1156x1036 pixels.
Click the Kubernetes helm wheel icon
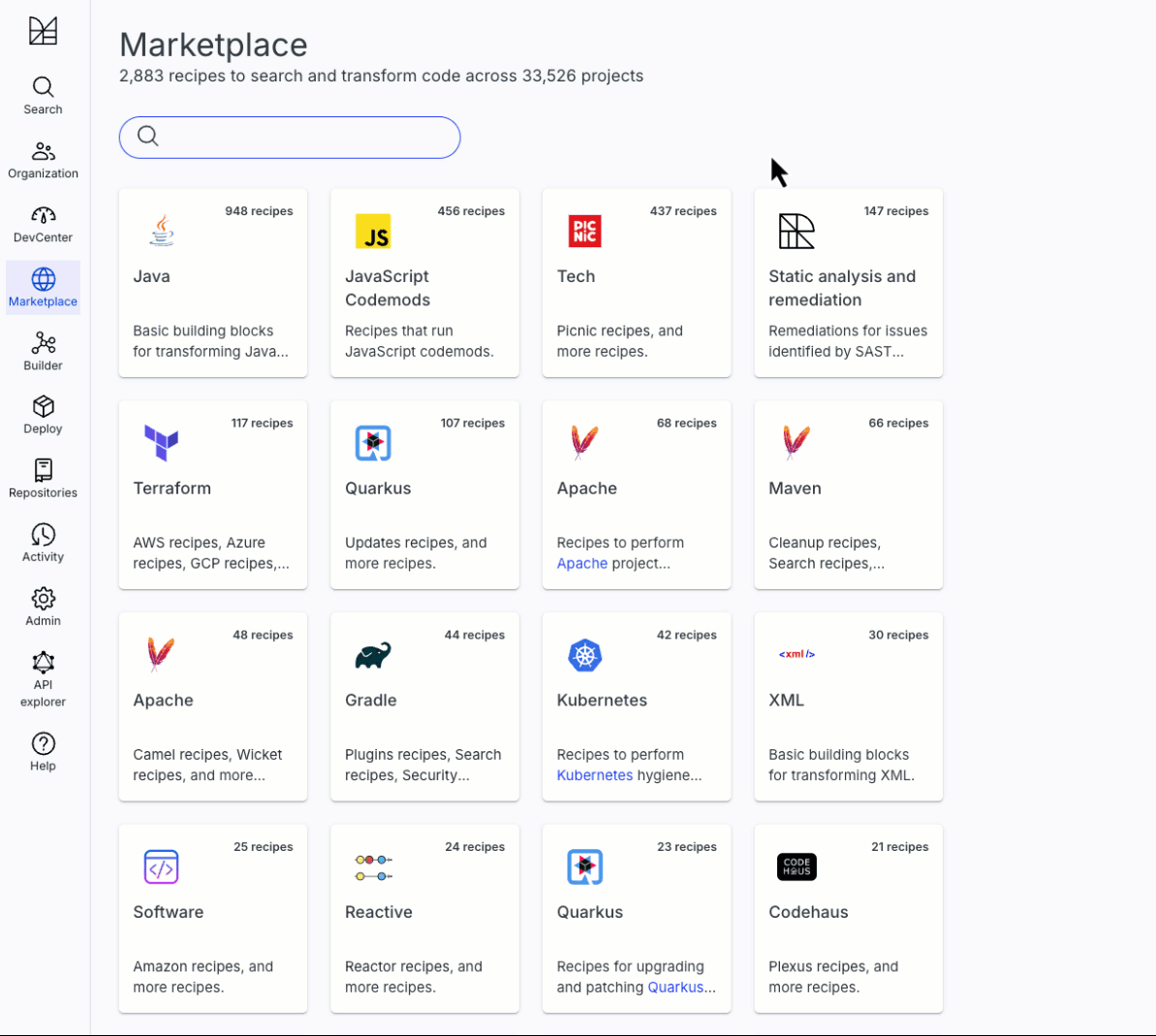[x=584, y=655]
